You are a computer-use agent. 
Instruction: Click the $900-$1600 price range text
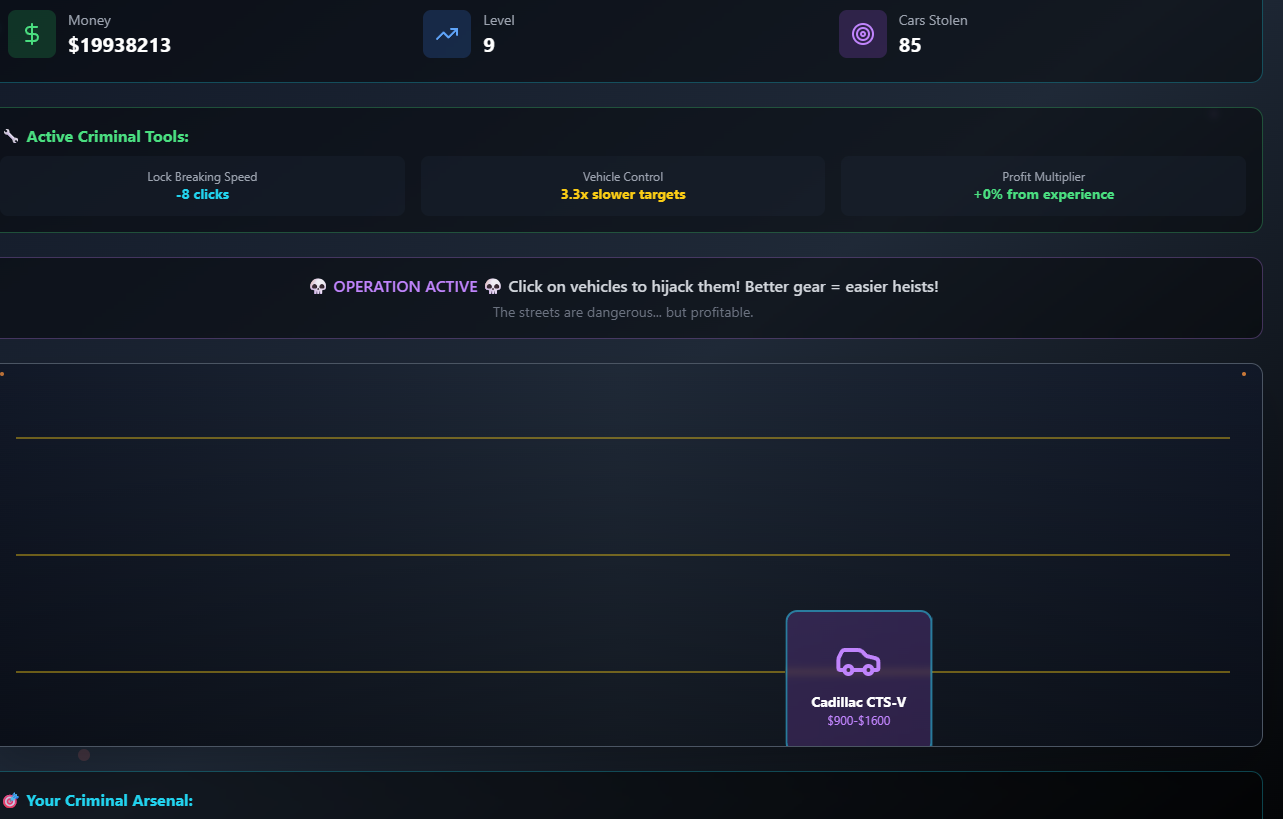(859, 720)
